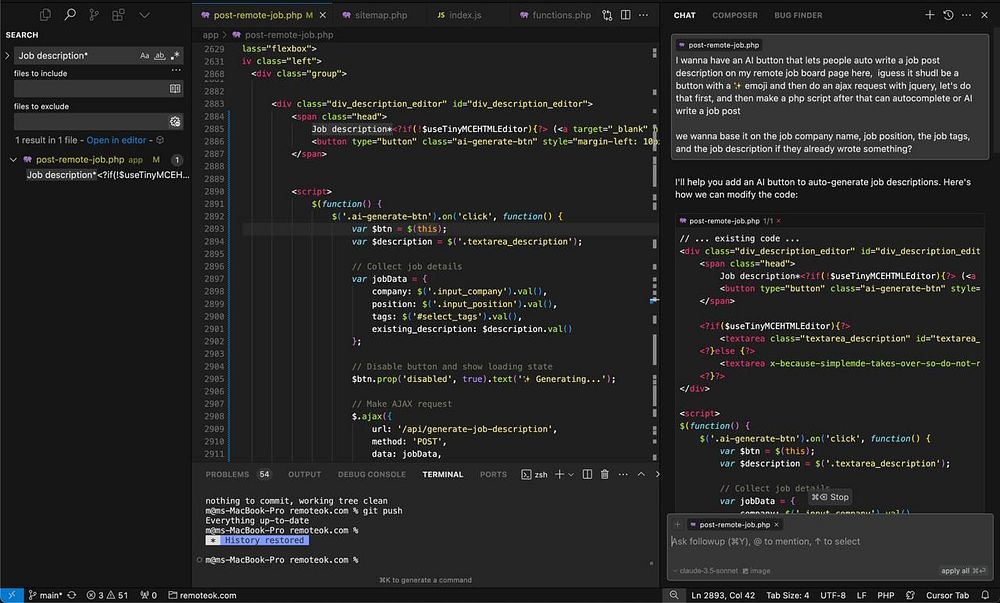1000x603 pixels.
Task: Collapse post-remote-job.php search result group
Action: (13, 160)
